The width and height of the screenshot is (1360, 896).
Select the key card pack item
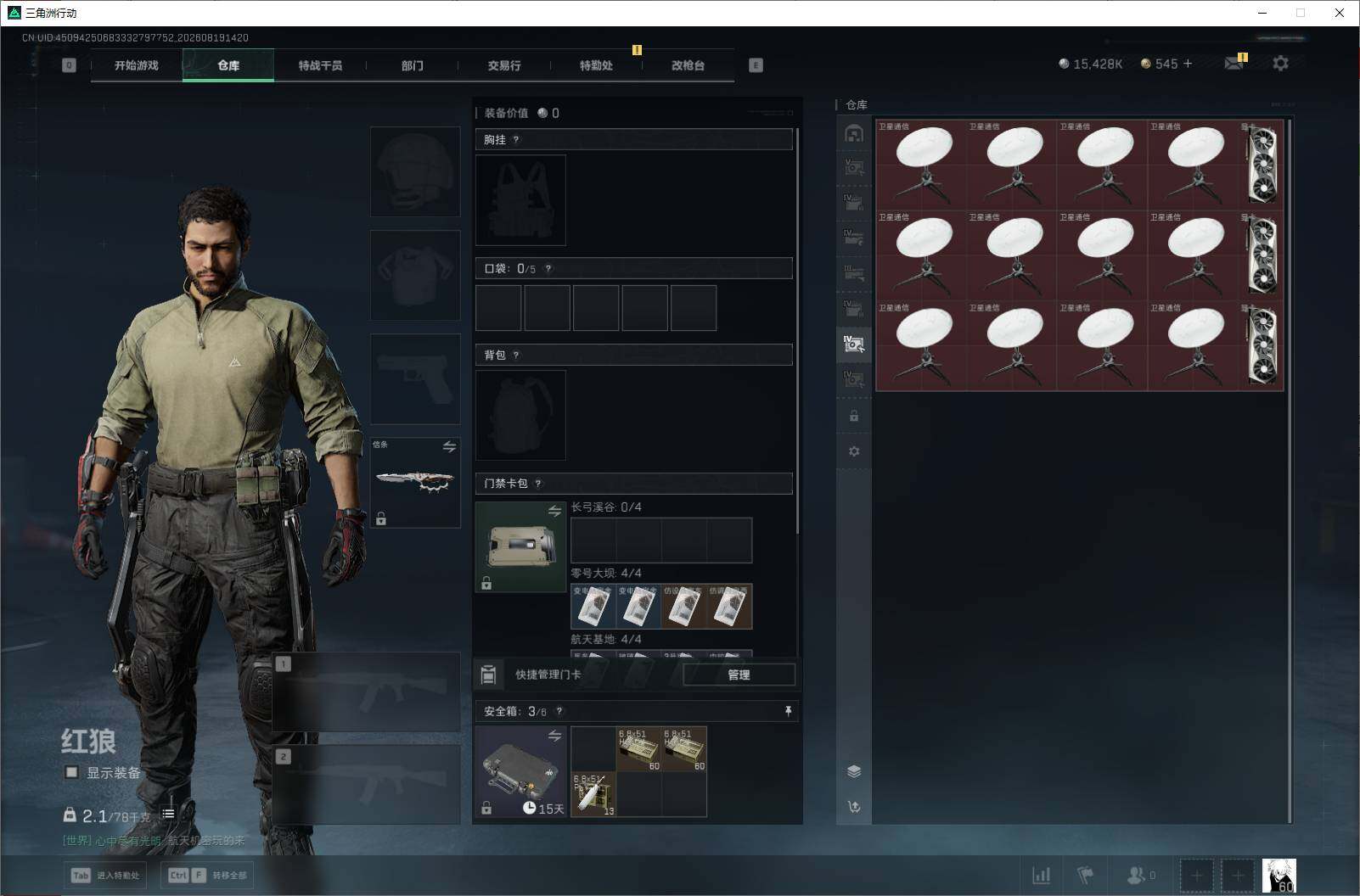coord(520,546)
